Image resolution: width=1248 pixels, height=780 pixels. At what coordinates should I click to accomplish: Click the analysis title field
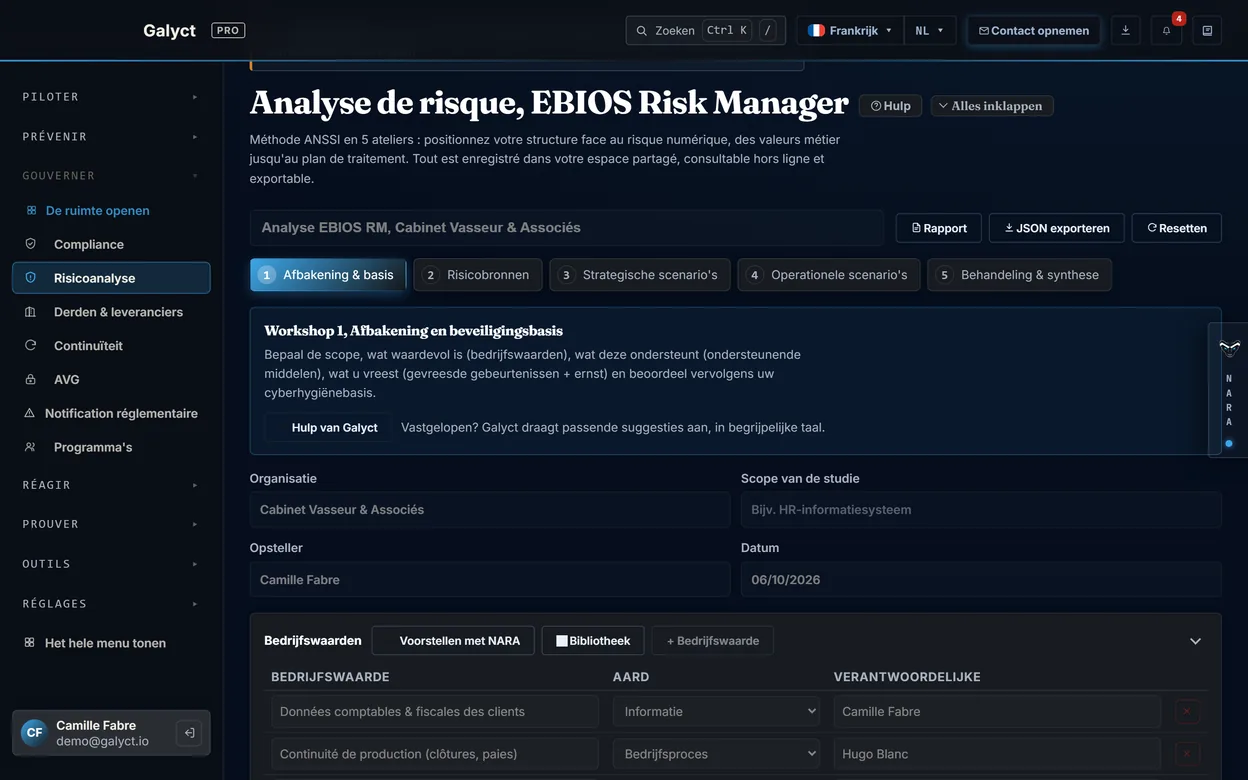[x=567, y=228]
